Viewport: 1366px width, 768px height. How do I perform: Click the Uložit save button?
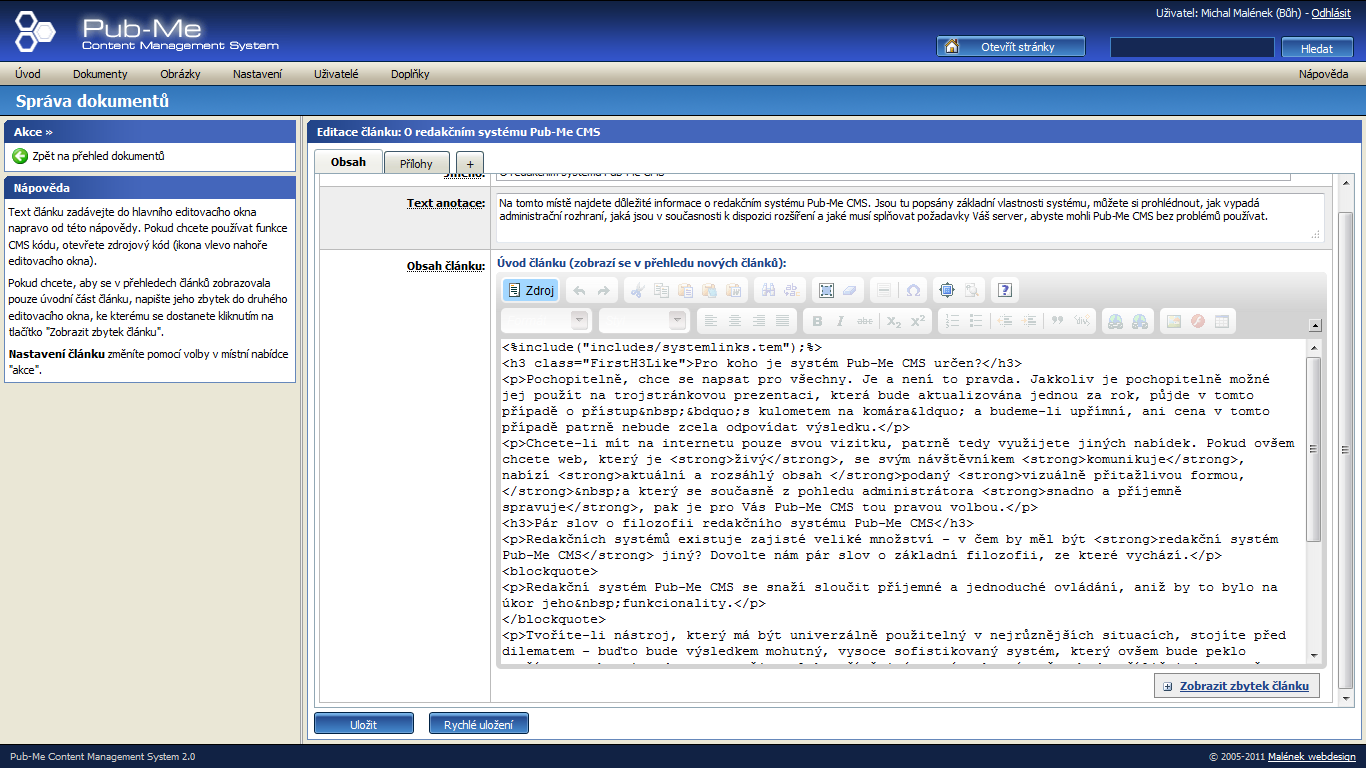(x=364, y=724)
